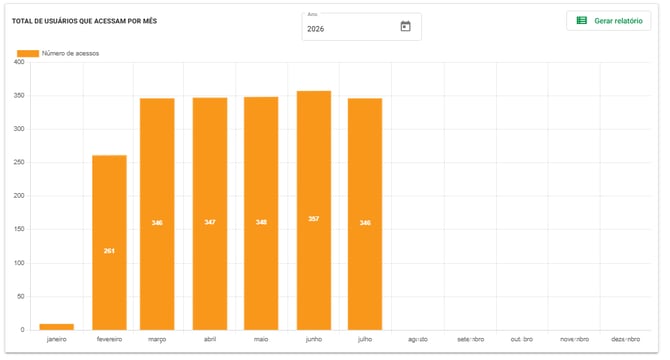Click the dezembro axis label
The width and height of the screenshot is (670, 360).
[x=626, y=339]
